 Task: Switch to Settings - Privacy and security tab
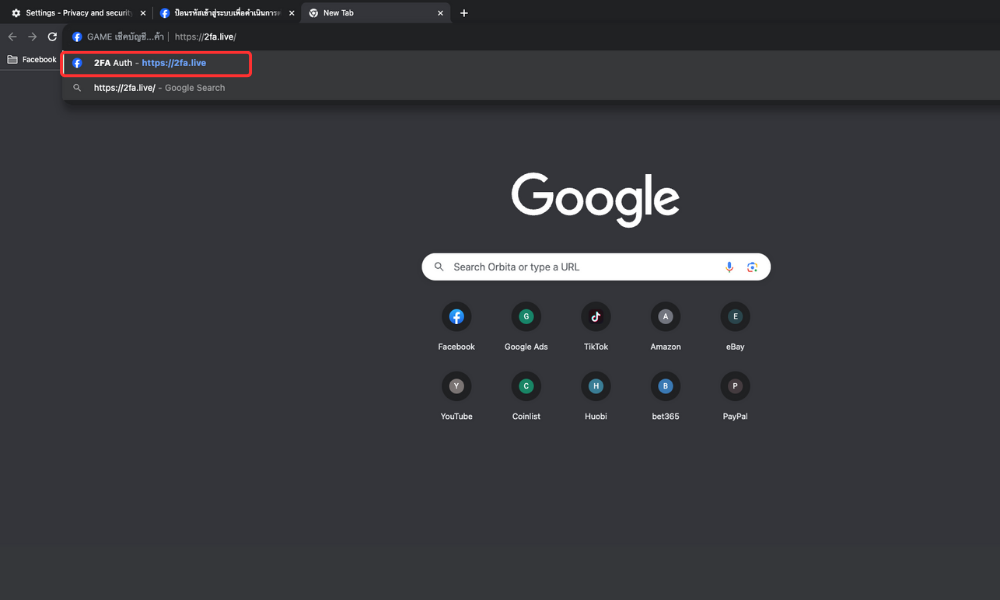78,13
